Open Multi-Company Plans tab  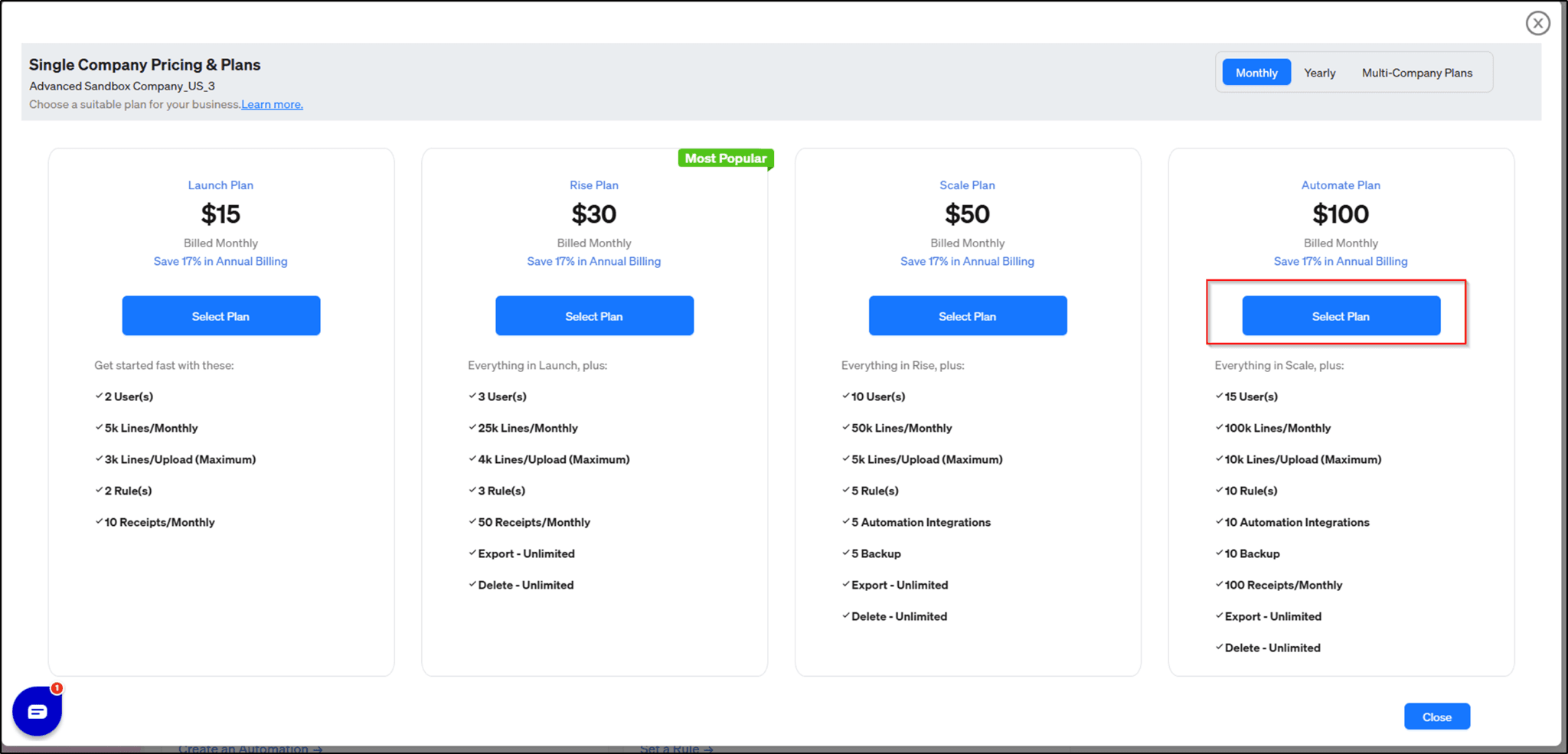click(x=1416, y=73)
